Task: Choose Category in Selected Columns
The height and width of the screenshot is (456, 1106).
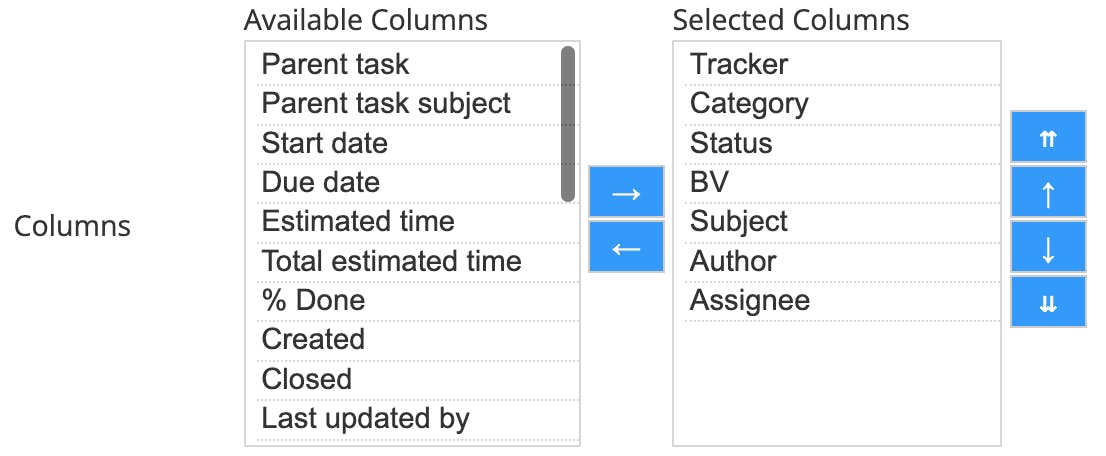Action: click(x=749, y=104)
